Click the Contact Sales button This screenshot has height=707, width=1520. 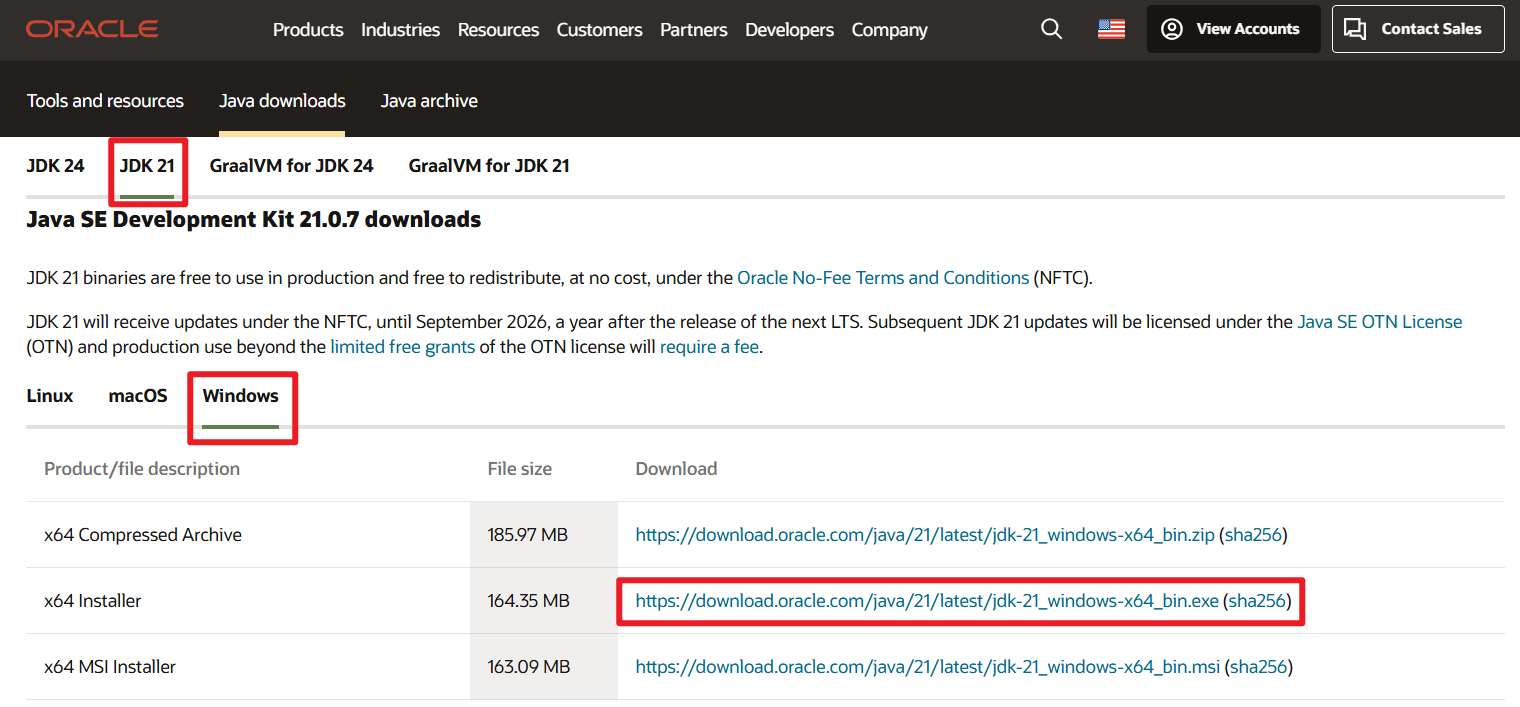tap(1418, 29)
